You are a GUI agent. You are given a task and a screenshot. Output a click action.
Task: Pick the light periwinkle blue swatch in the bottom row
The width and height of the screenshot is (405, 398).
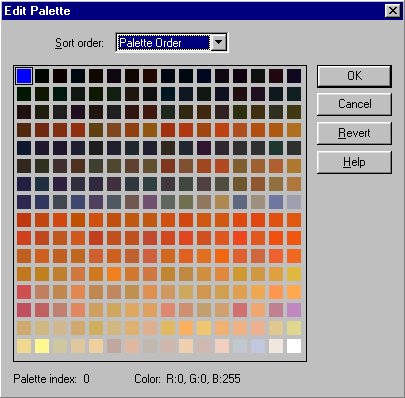(258, 346)
